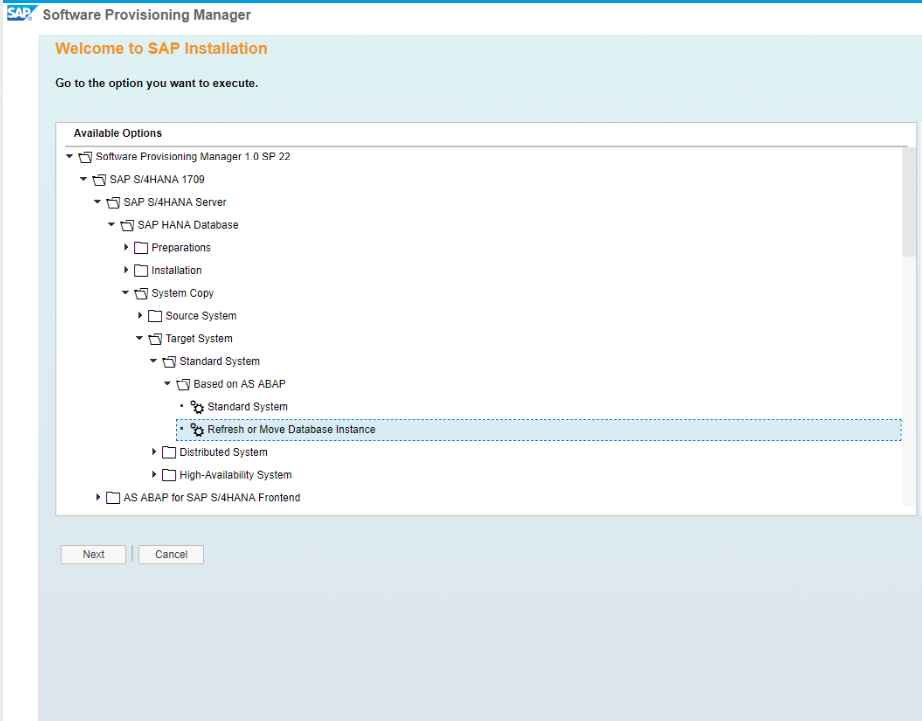Click the Next button

click(x=93, y=554)
